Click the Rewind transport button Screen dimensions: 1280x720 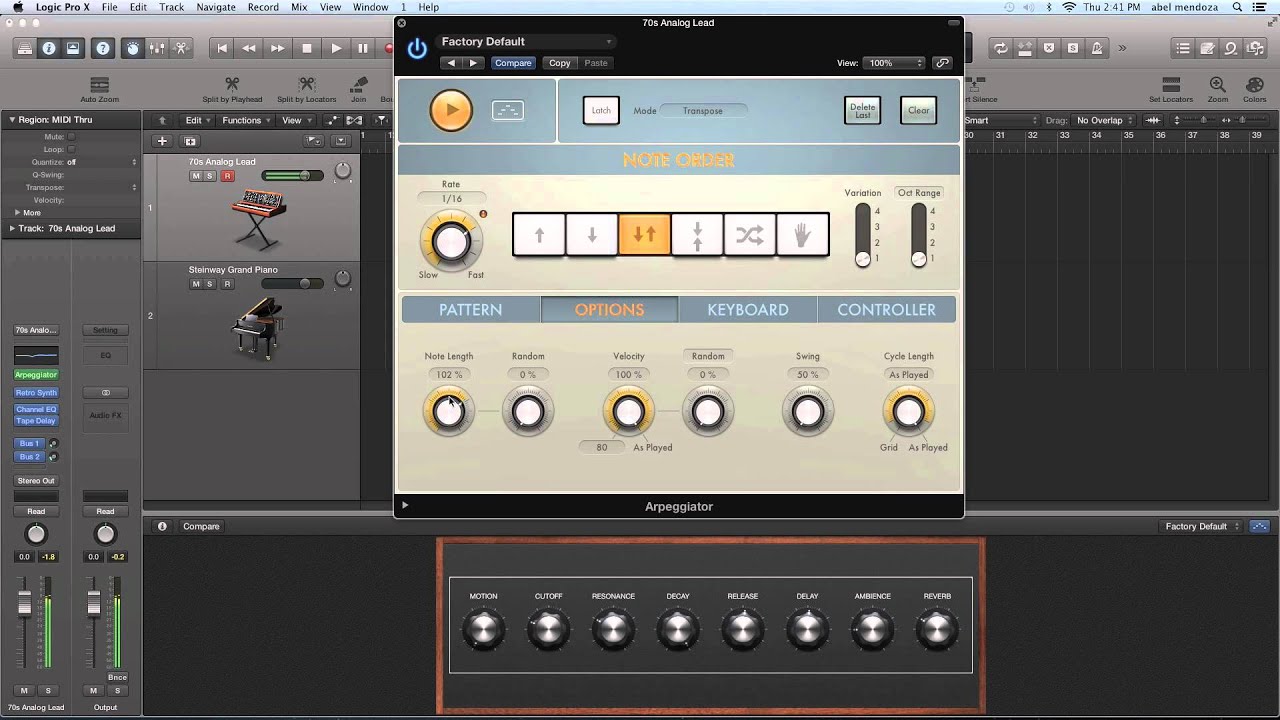point(249,48)
